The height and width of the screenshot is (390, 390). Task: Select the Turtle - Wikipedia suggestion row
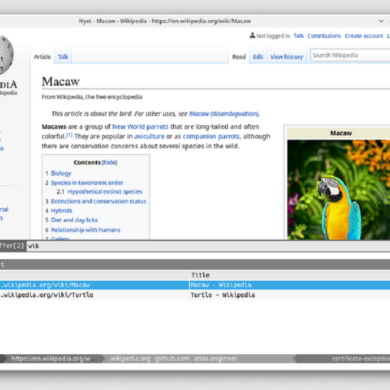[x=195, y=295]
